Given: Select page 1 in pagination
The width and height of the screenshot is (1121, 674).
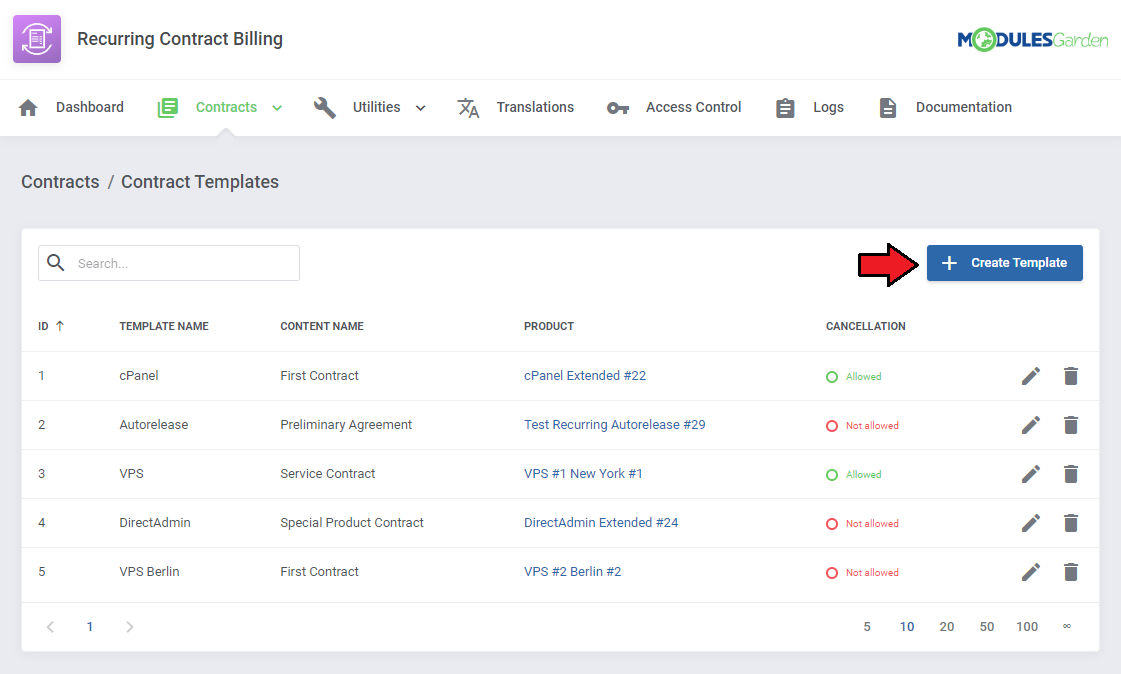Looking at the screenshot, I should pyautogui.click(x=89, y=627).
